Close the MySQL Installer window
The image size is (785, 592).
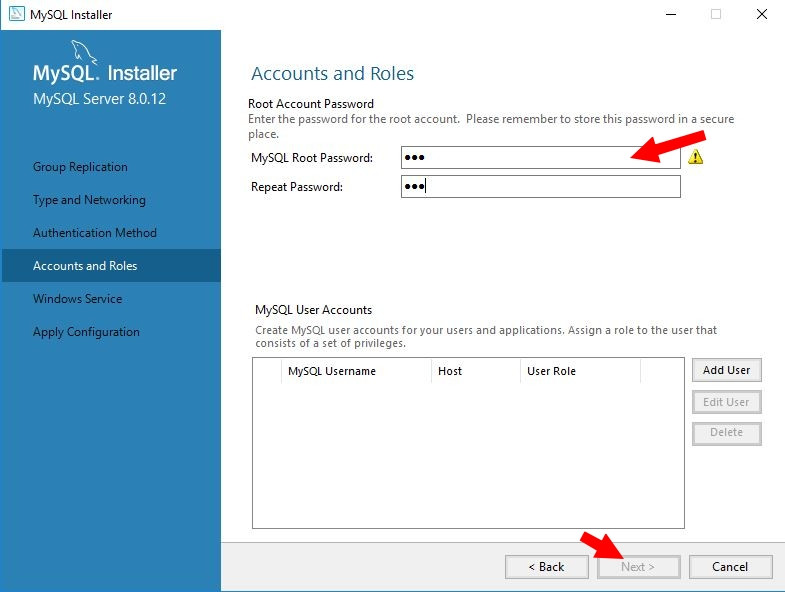click(x=761, y=14)
